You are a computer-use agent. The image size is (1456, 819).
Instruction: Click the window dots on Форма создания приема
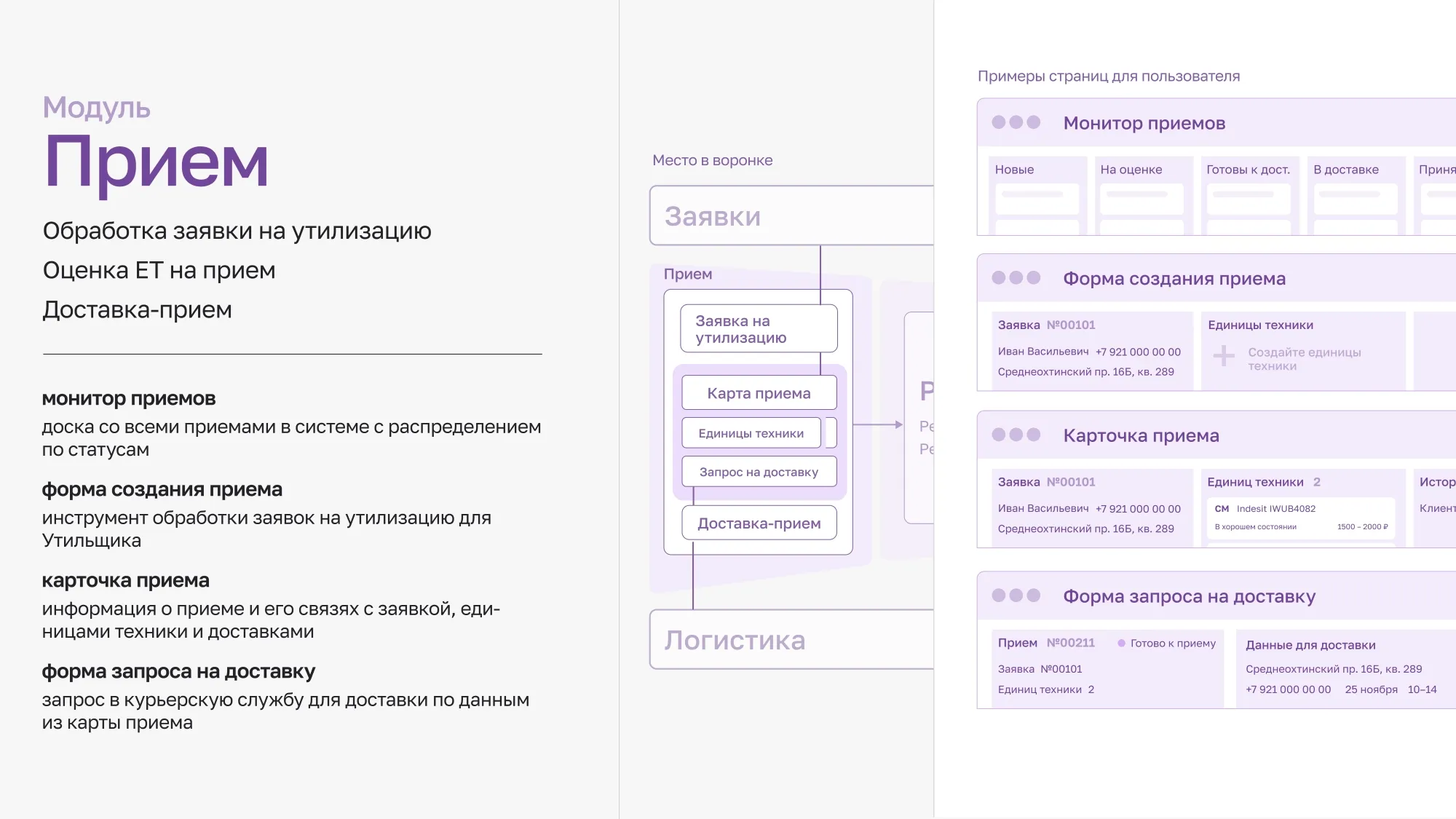[x=1016, y=278]
